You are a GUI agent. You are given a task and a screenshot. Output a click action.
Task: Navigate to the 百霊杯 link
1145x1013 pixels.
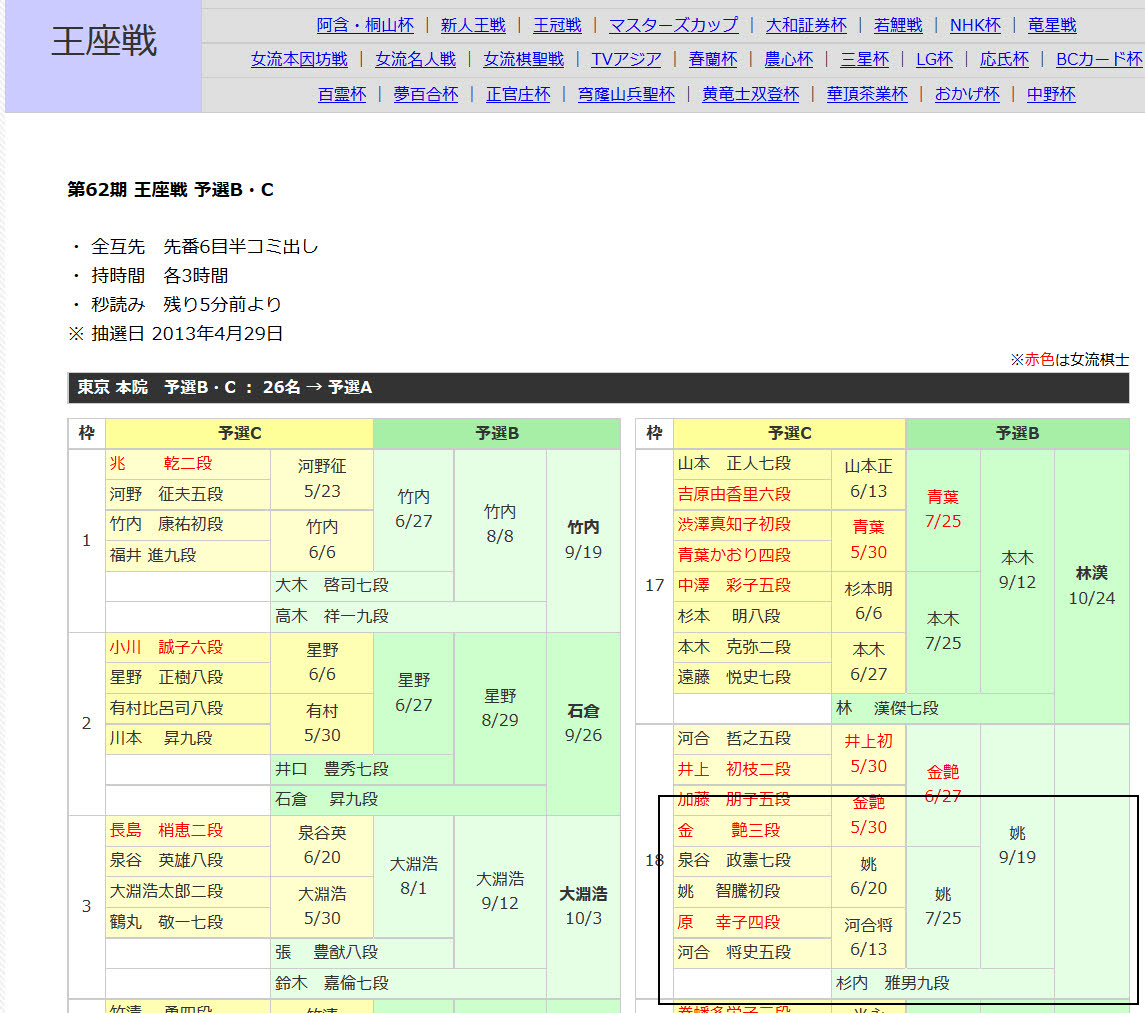pyautogui.click(x=342, y=94)
